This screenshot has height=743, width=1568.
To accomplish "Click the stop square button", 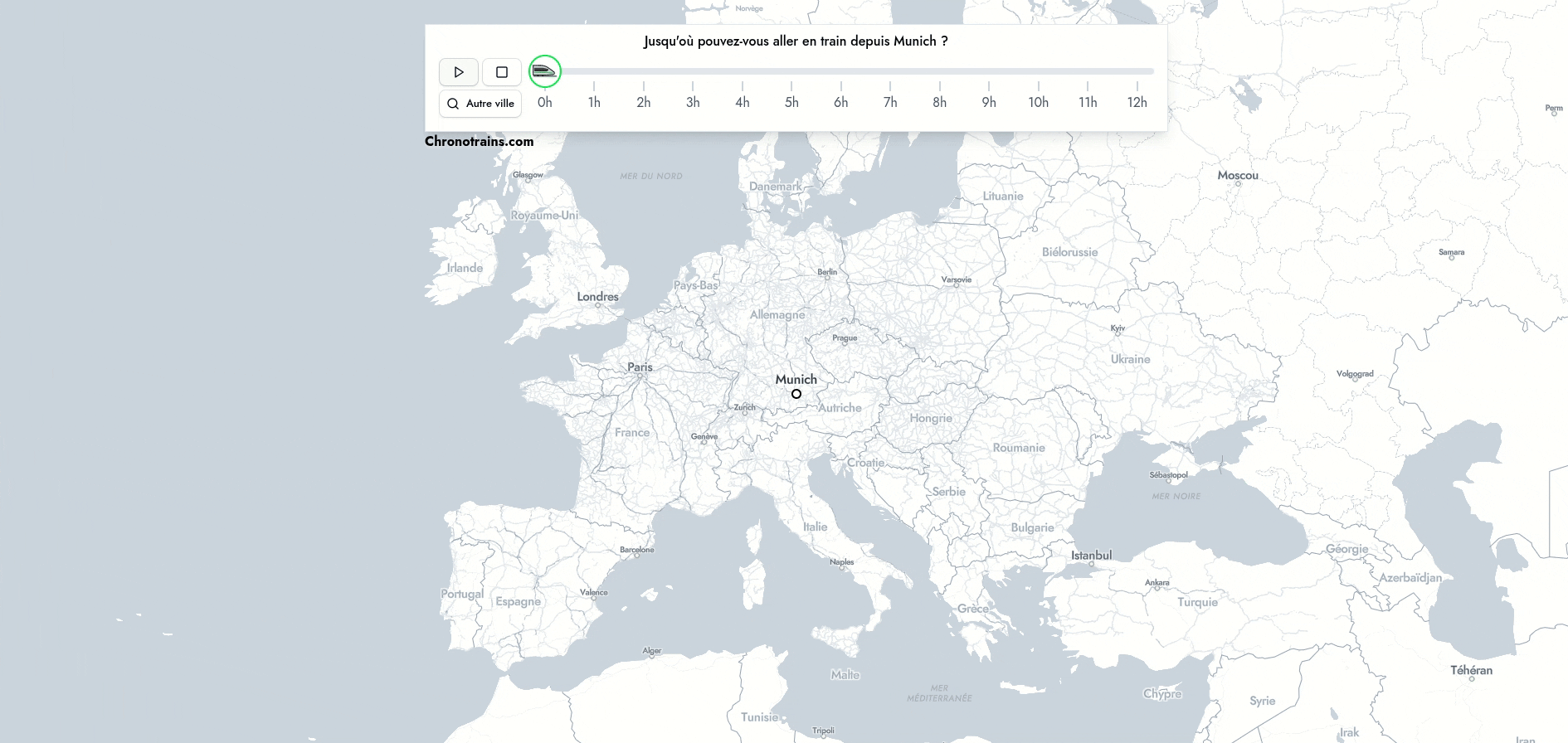I will (x=502, y=72).
